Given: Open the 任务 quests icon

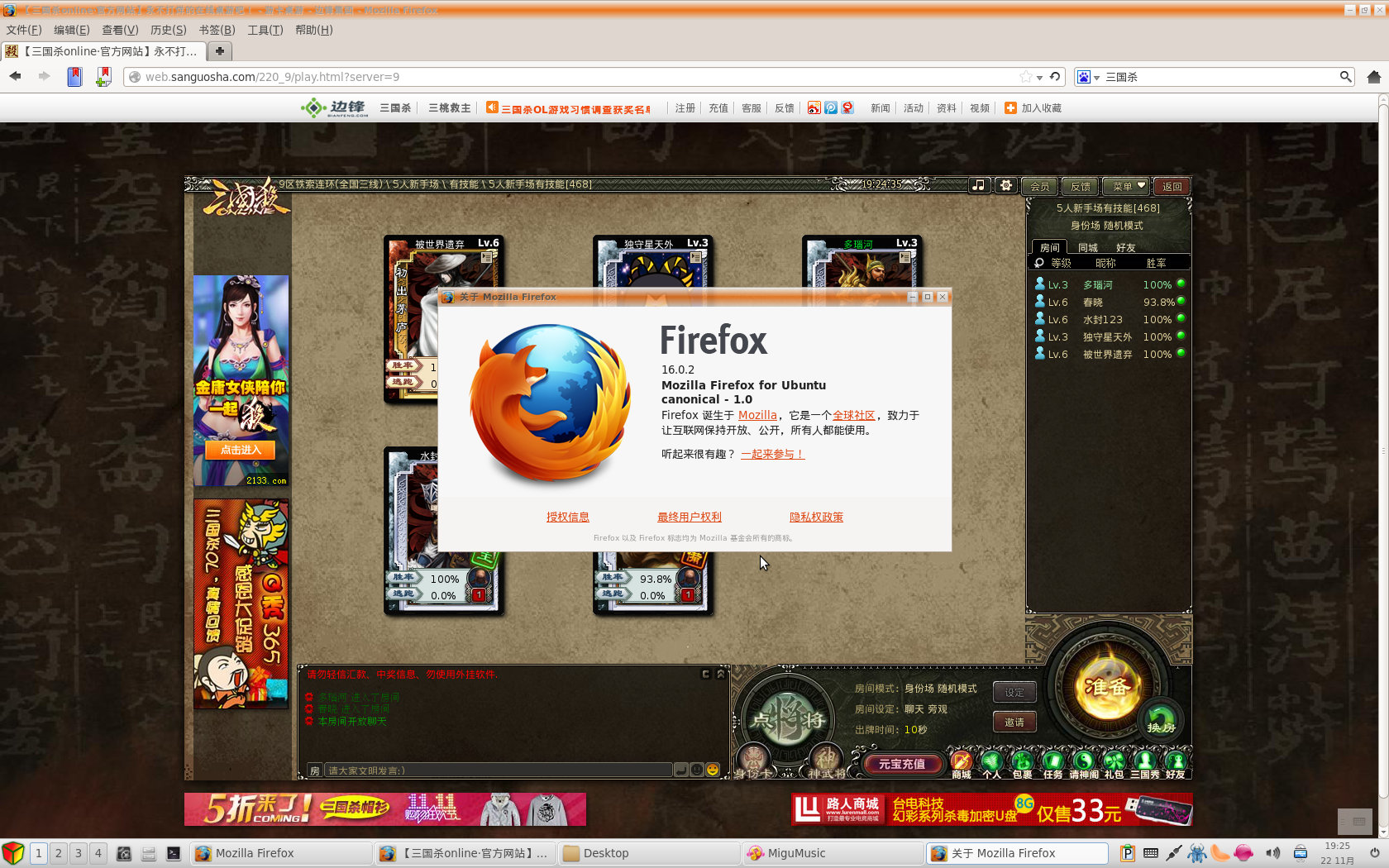Looking at the screenshot, I should tap(1052, 764).
